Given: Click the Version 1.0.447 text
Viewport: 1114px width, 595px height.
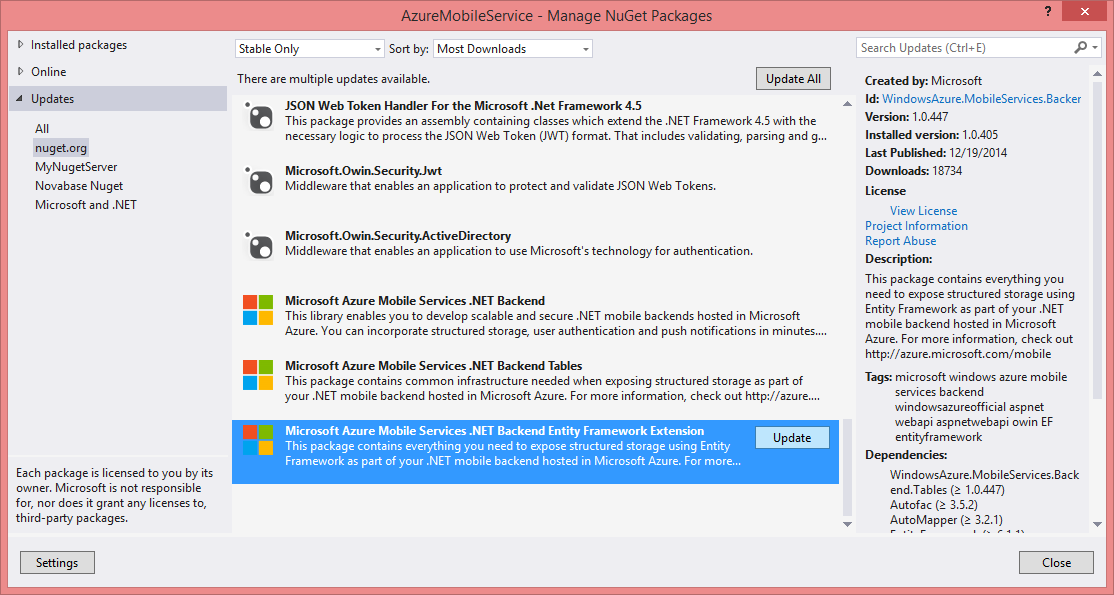Looking at the screenshot, I should pos(907,117).
